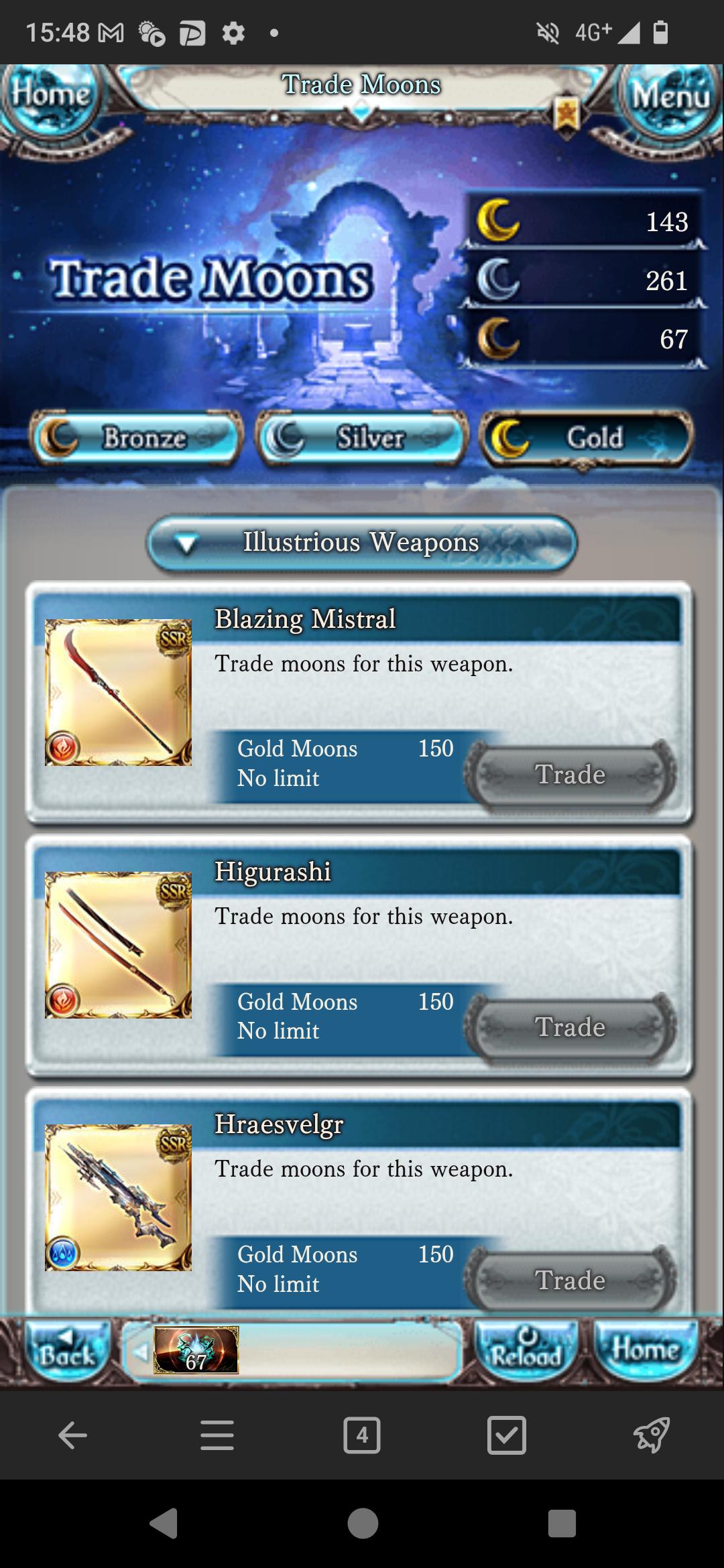724x1568 pixels.
Task: Tap the silver moon count icon
Action: (497, 279)
